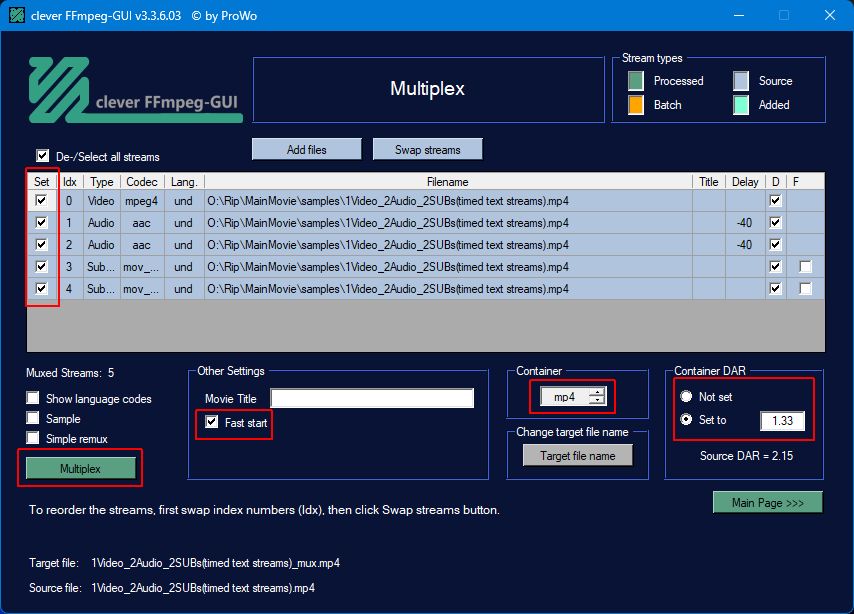854x614 pixels.
Task: Click the Filename column header
Action: tap(448, 181)
